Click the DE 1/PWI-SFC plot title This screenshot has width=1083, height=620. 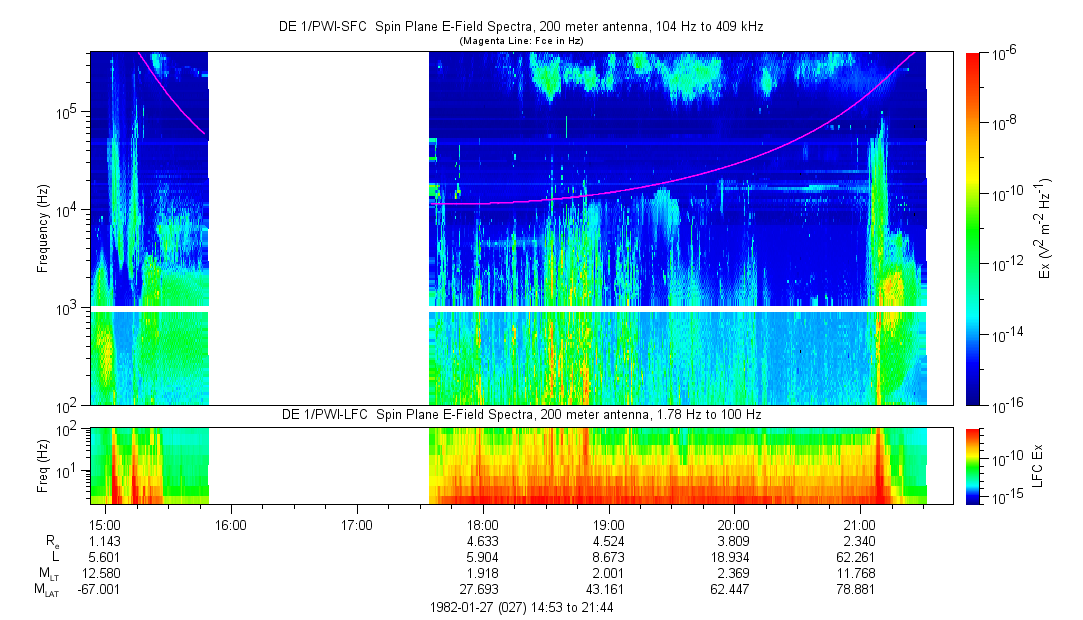click(x=520, y=27)
